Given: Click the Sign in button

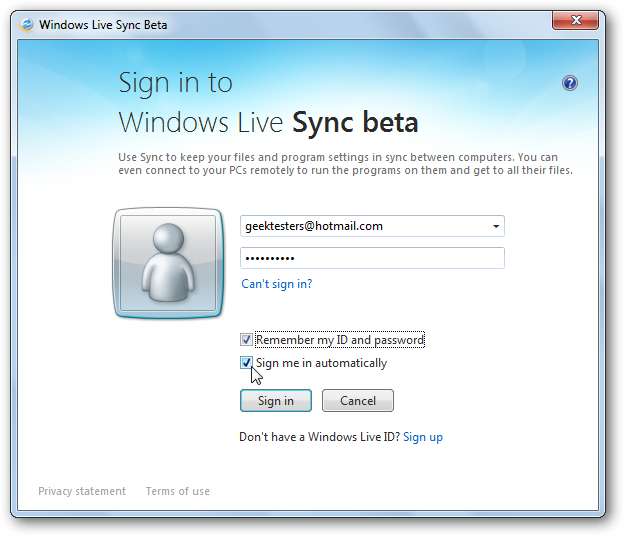Looking at the screenshot, I should click(x=276, y=400).
